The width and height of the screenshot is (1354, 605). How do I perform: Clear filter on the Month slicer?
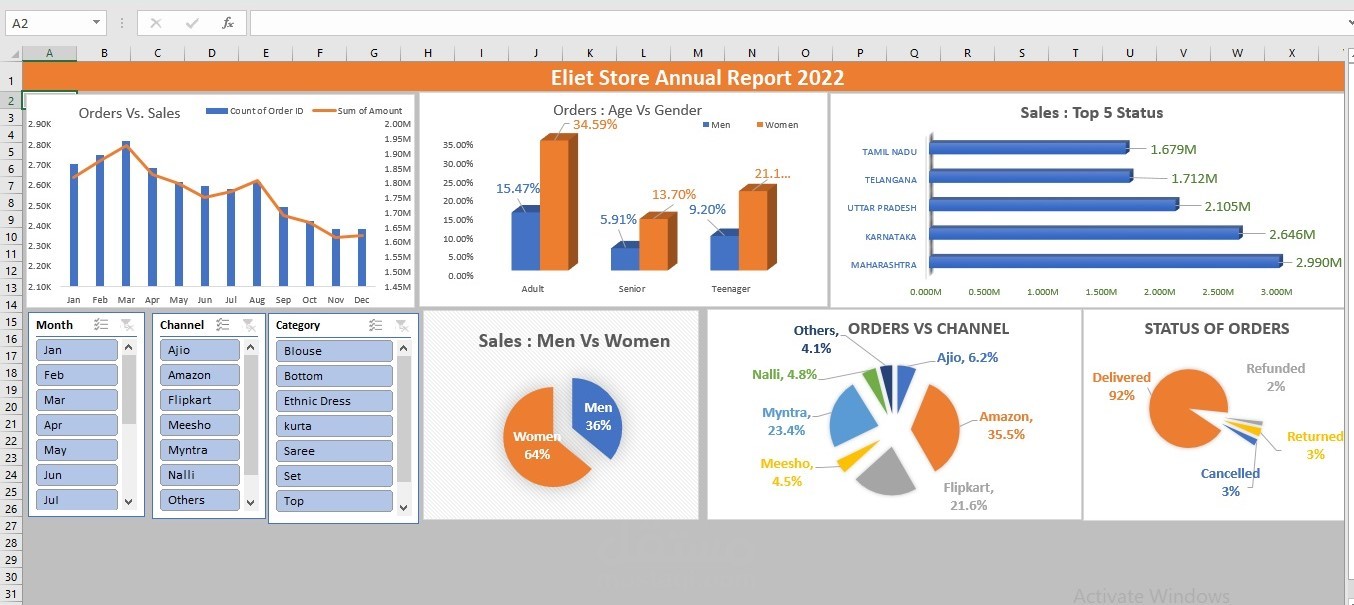pyautogui.click(x=128, y=325)
